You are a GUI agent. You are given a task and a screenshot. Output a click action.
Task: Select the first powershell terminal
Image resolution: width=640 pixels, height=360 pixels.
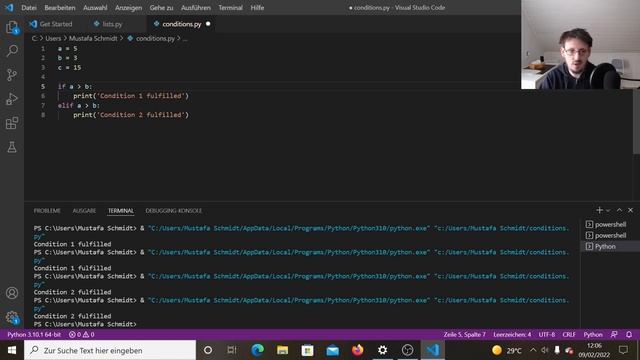(610, 224)
